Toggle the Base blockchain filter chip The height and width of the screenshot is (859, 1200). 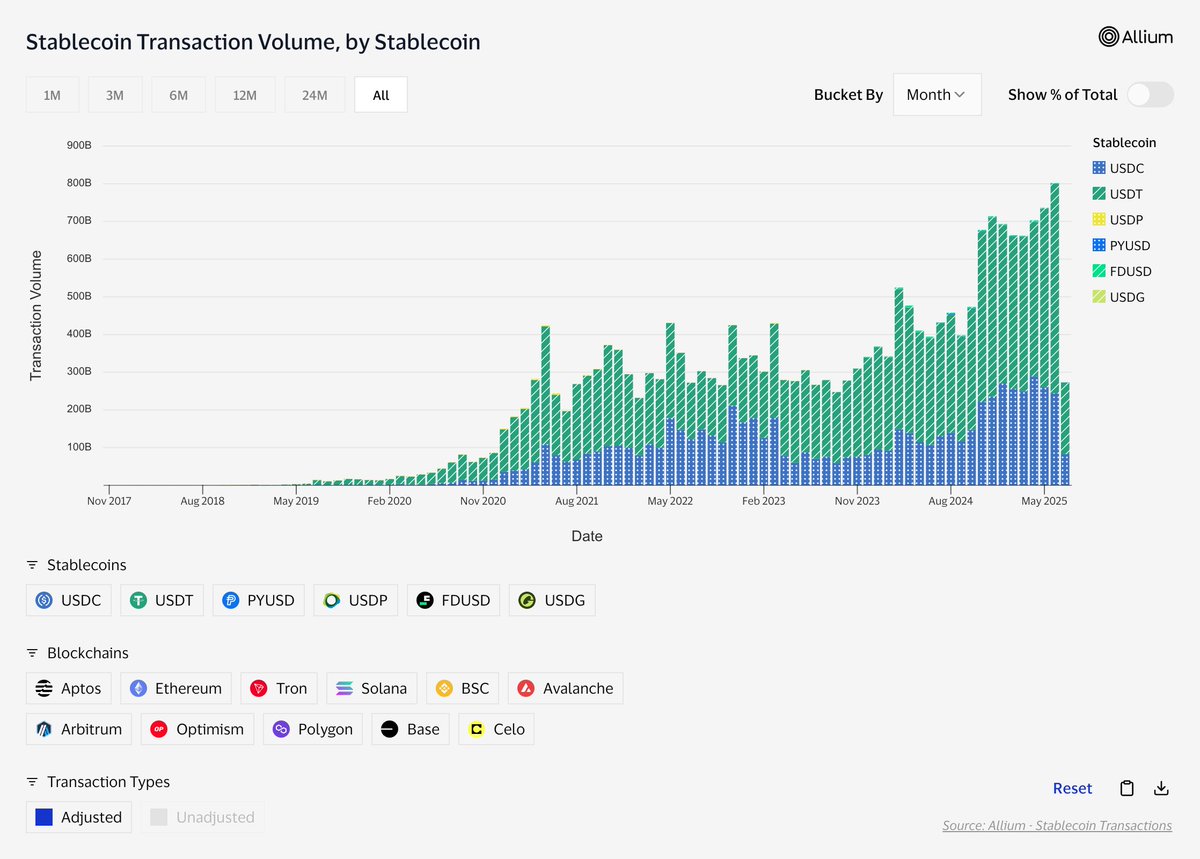point(411,729)
